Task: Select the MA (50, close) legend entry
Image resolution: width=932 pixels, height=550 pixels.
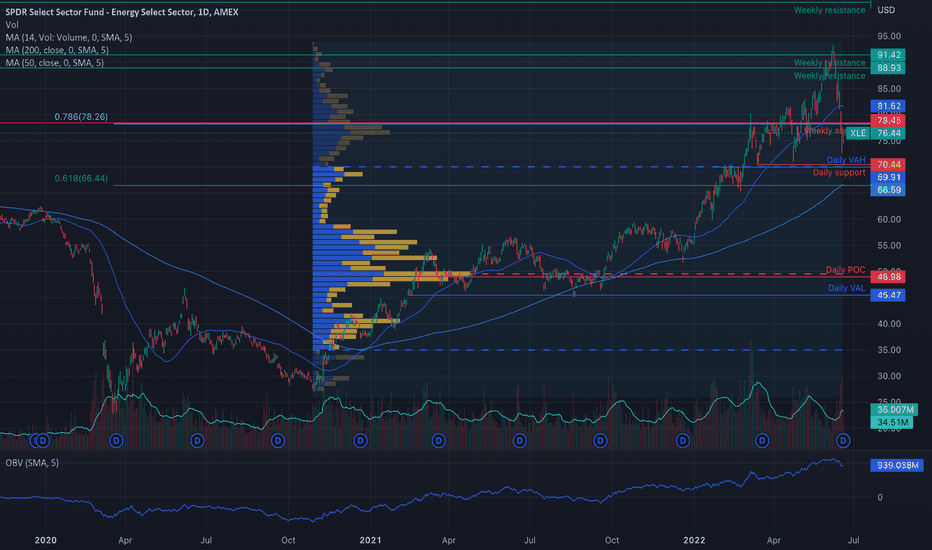Action: click(x=55, y=62)
